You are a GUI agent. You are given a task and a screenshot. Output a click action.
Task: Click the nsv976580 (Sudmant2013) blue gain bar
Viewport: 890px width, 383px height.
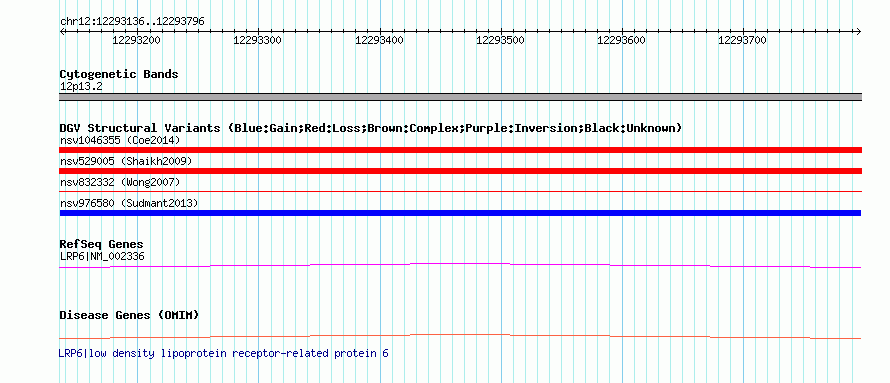tap(460, 213)
